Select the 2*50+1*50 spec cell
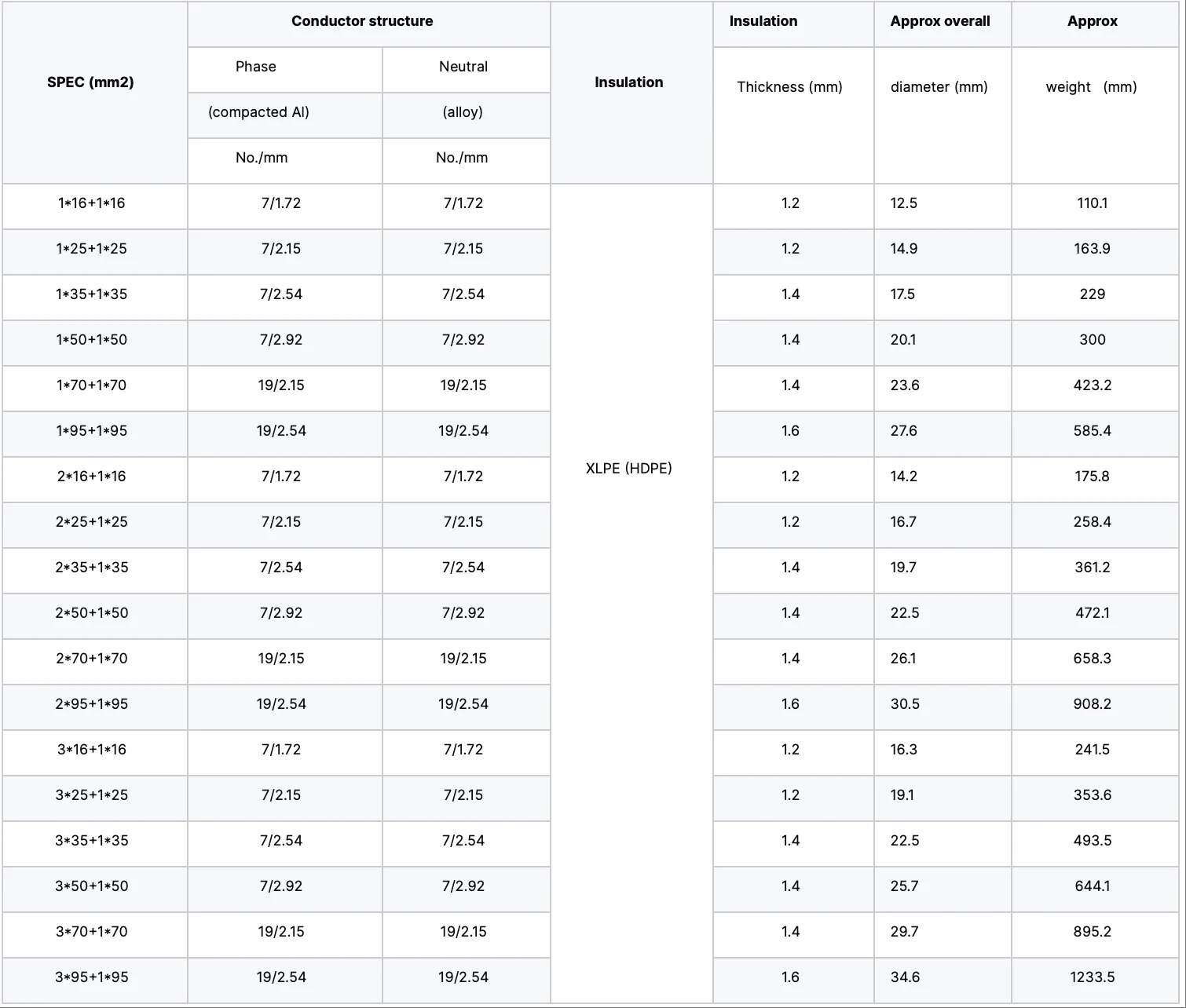This screenshot has height=1008, width=1186. click(92, 613)
